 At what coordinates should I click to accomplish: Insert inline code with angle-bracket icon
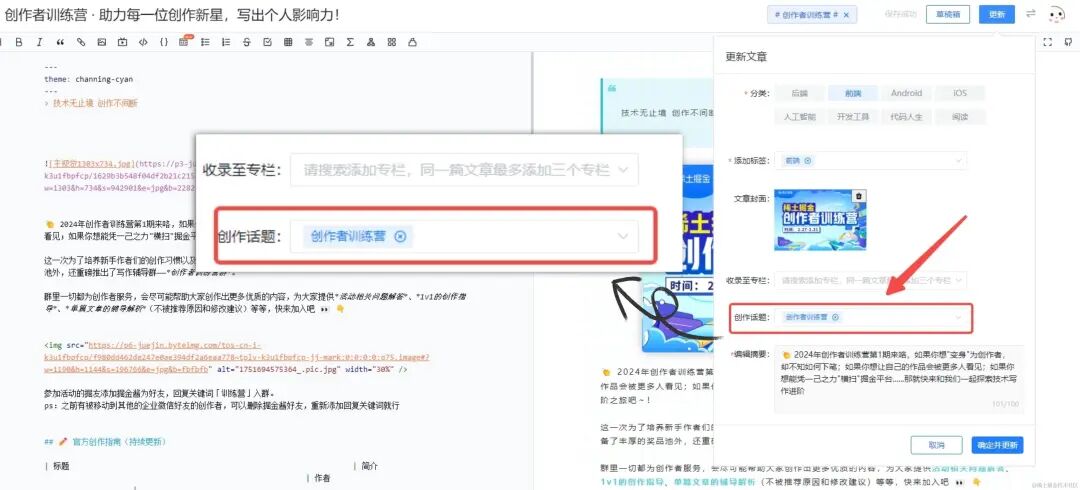[143, 43]
